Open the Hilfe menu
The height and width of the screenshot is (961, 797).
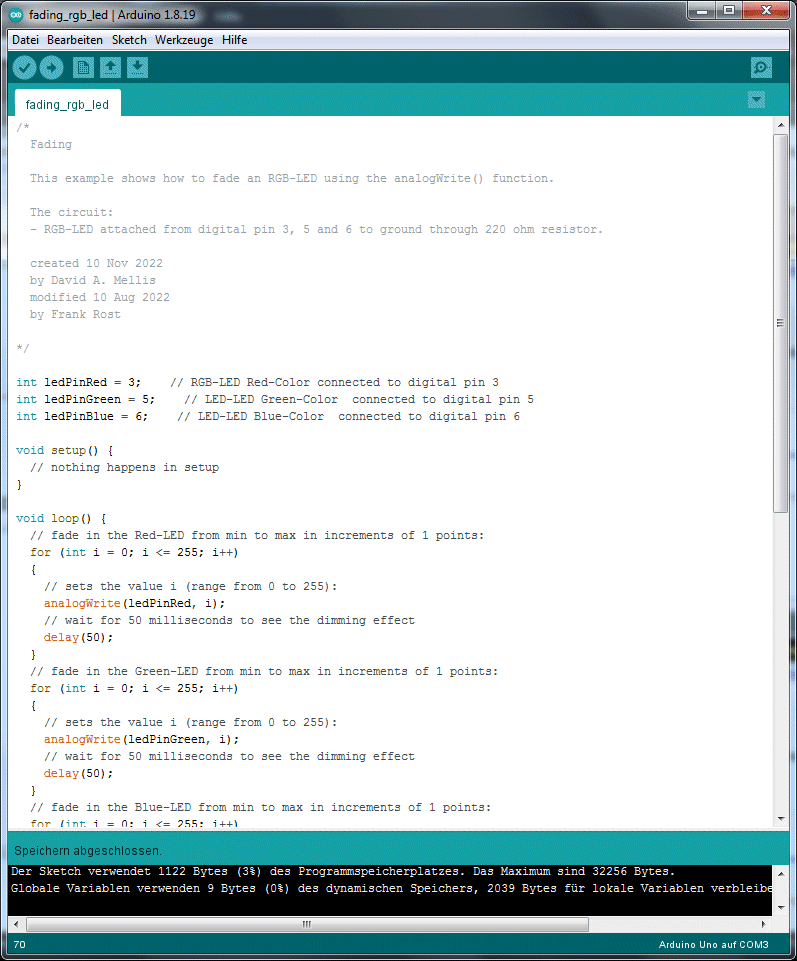pos(234,40)
